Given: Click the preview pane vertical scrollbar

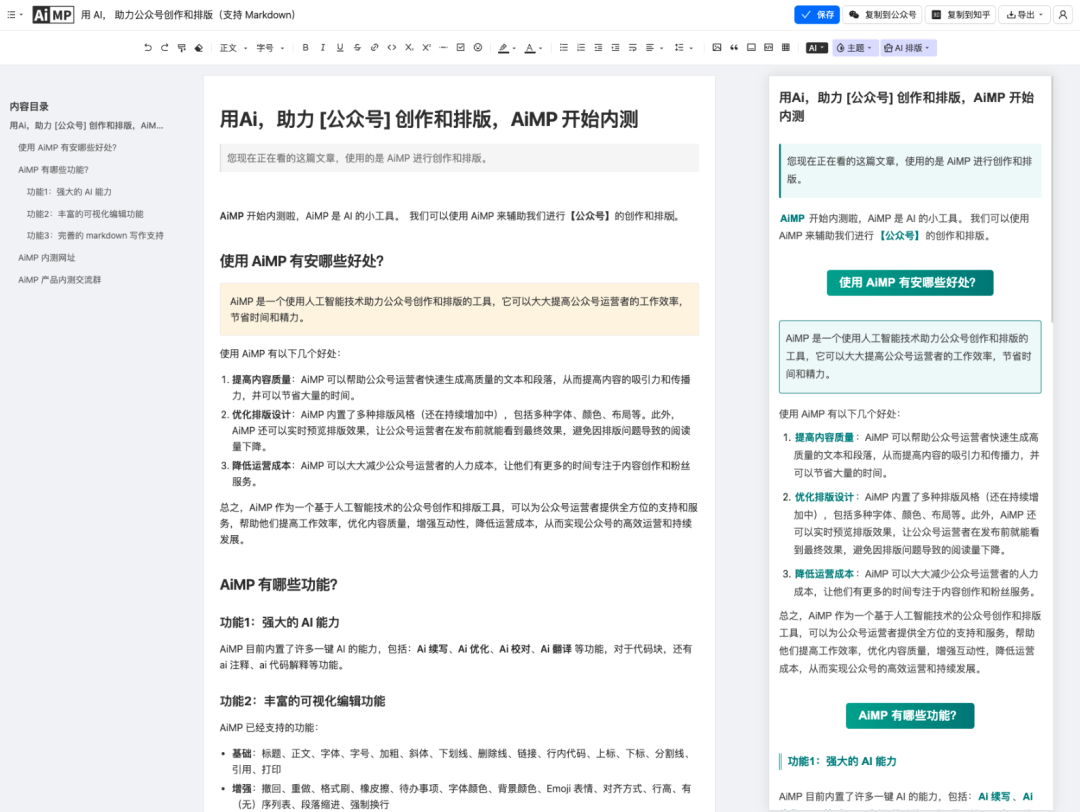Looking at the screenshot, I should [1052, 200].
